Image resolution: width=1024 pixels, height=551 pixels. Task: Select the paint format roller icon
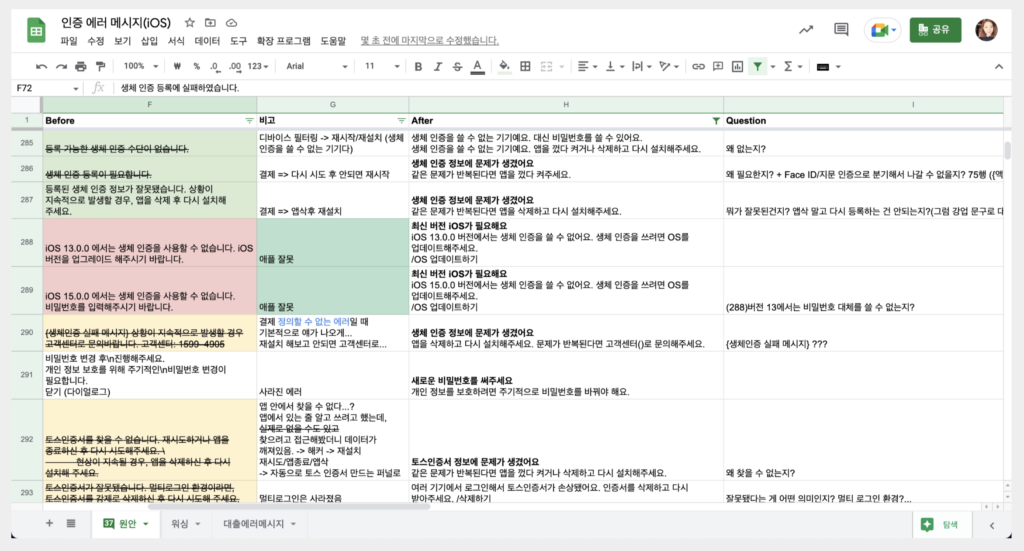[101, 66]
